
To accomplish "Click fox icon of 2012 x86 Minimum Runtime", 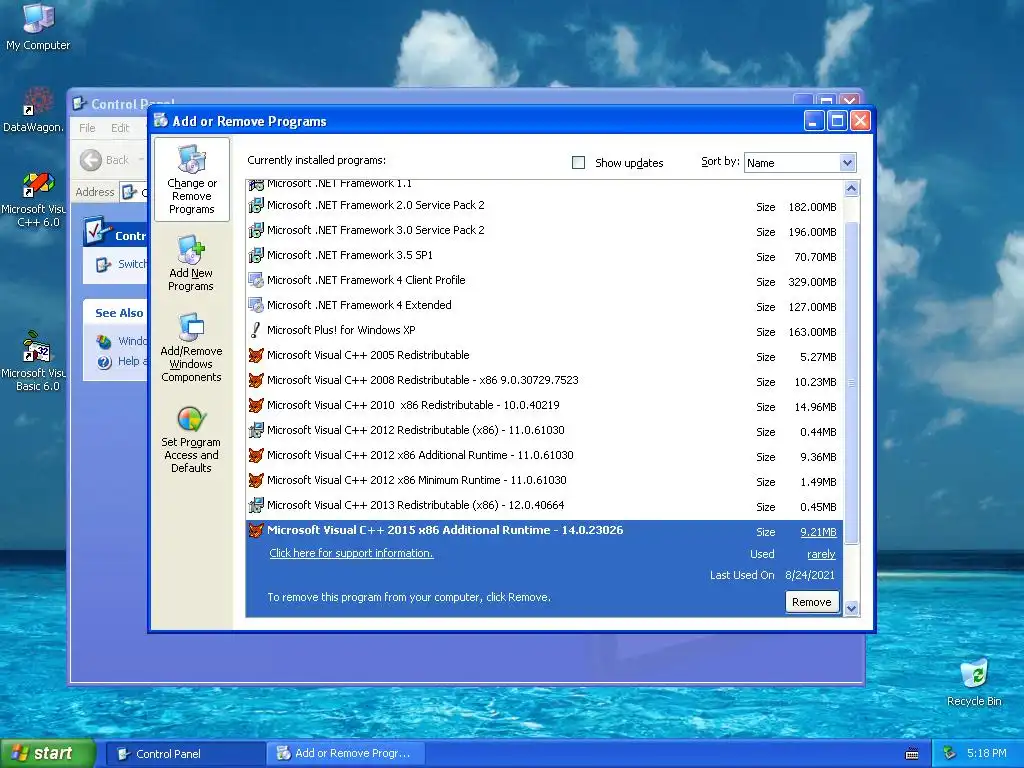I will pos(256,481).
